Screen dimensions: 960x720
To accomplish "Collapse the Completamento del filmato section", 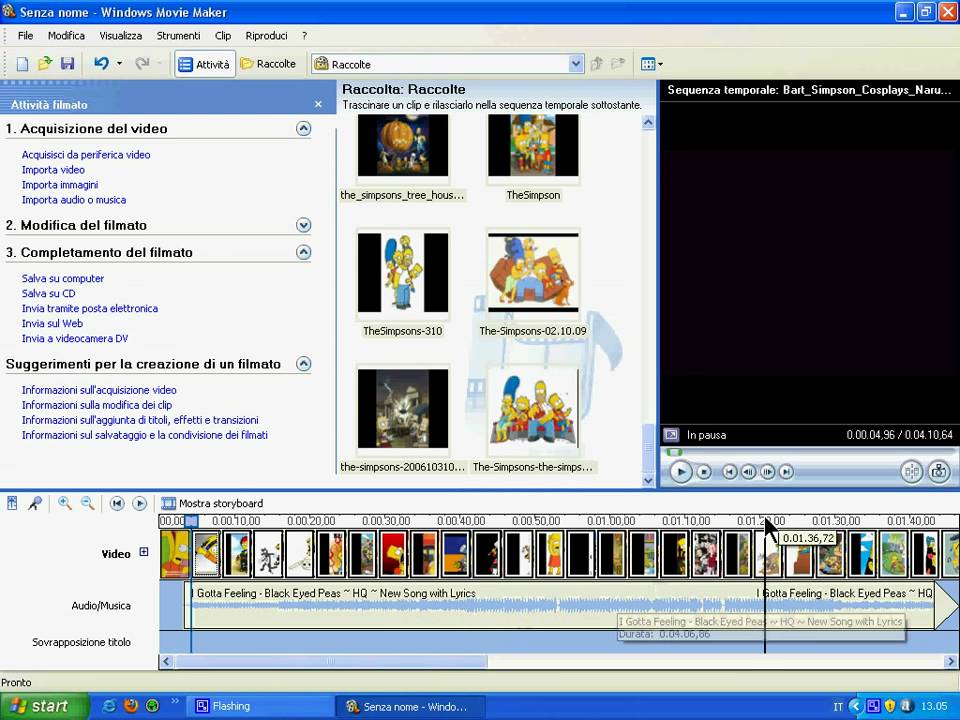I will point(304,252).
